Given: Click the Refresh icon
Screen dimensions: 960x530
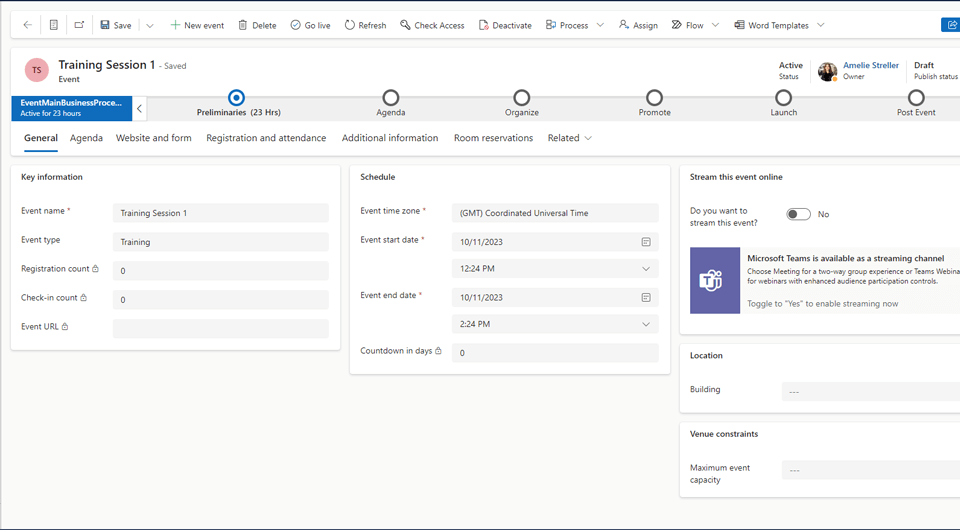Looking at the screenshot, I should point(350,25).
